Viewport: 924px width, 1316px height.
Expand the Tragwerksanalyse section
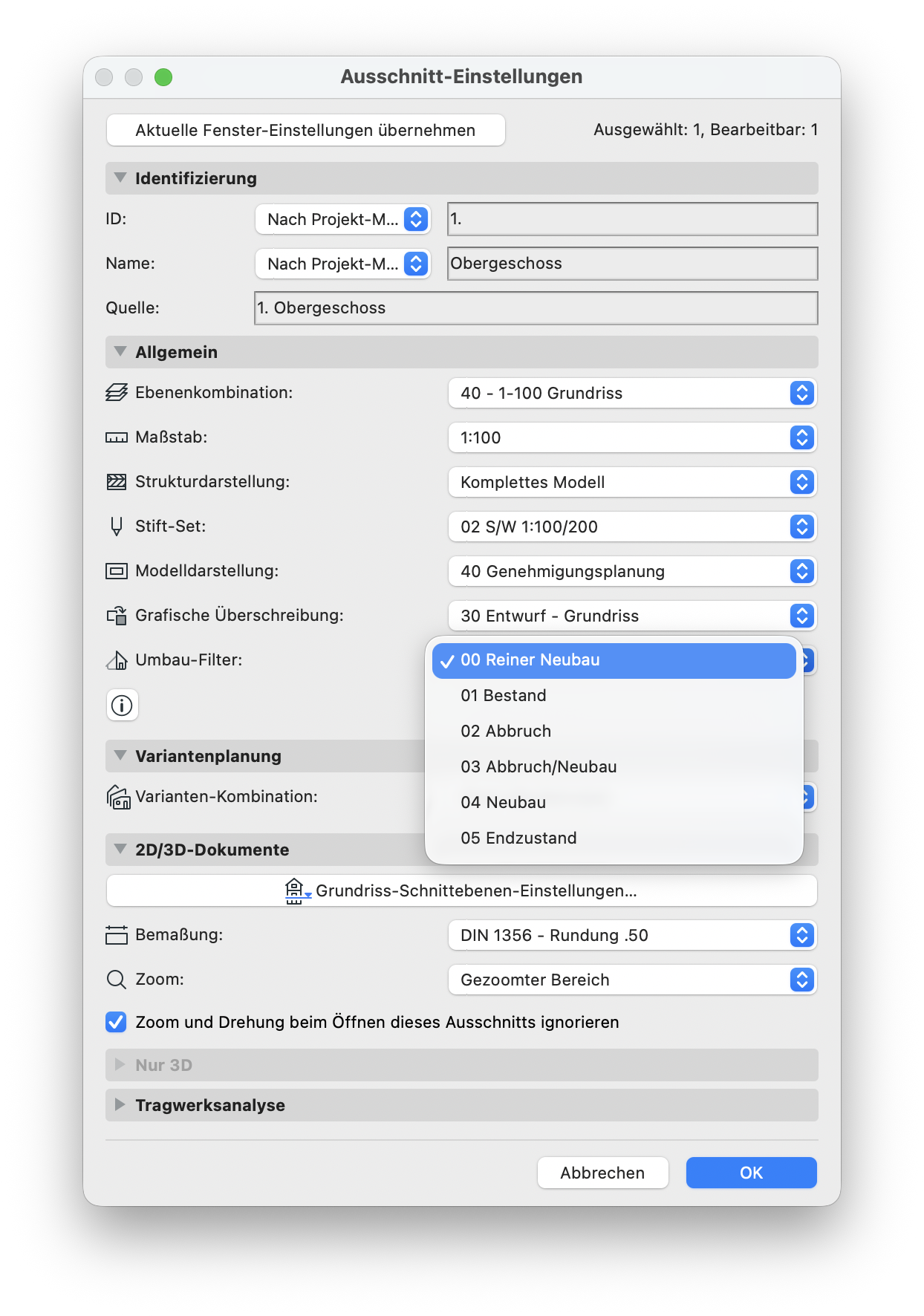120,1105
